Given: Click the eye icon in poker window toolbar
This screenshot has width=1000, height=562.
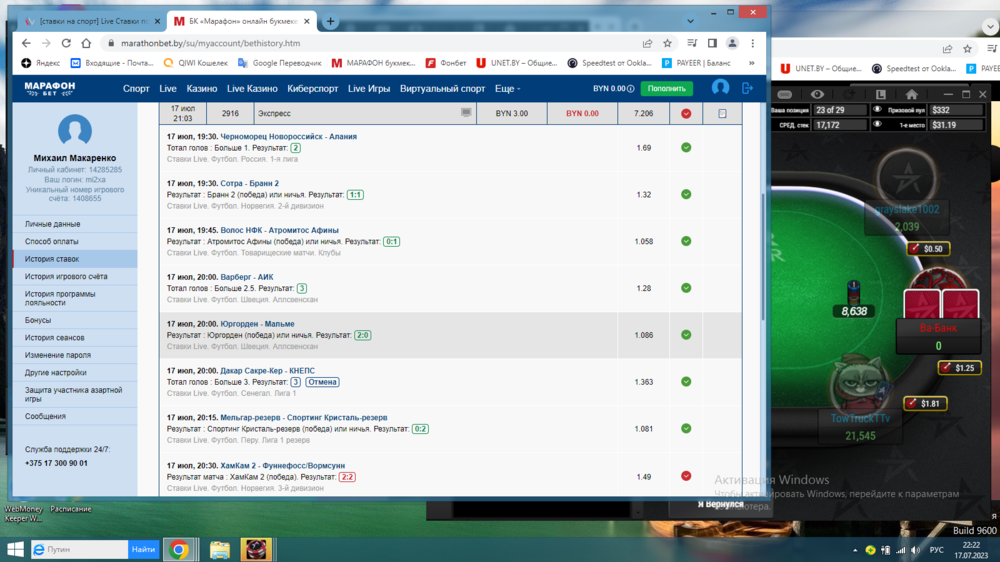Looking at the screenshot, I should pyautogui.click(x=818, y=94).
